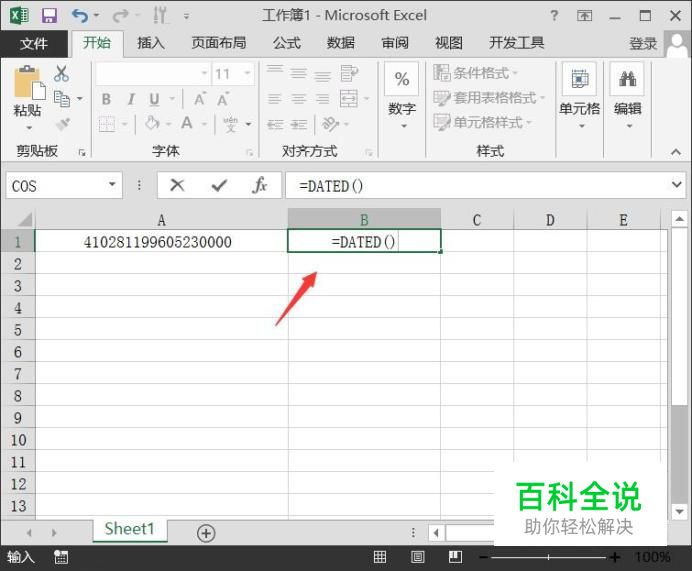Screen dimensions: 692x571
Task: Switch to the 数据 Data tab
Action: pyautogui.click(x=340, y=43)
